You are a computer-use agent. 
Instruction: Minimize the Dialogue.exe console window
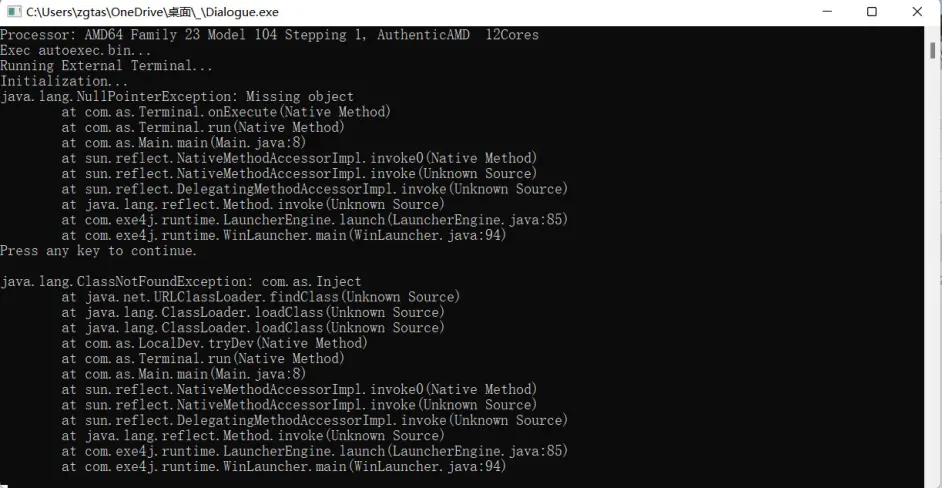click(x=826, y=12)
